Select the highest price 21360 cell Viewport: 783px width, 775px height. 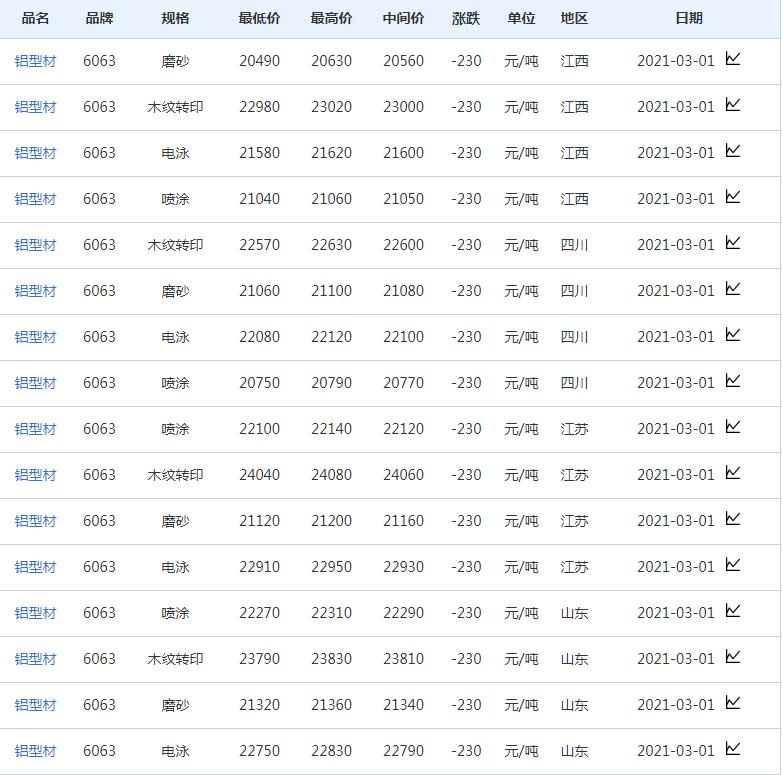pyautogui.click(x=331, y=705)
